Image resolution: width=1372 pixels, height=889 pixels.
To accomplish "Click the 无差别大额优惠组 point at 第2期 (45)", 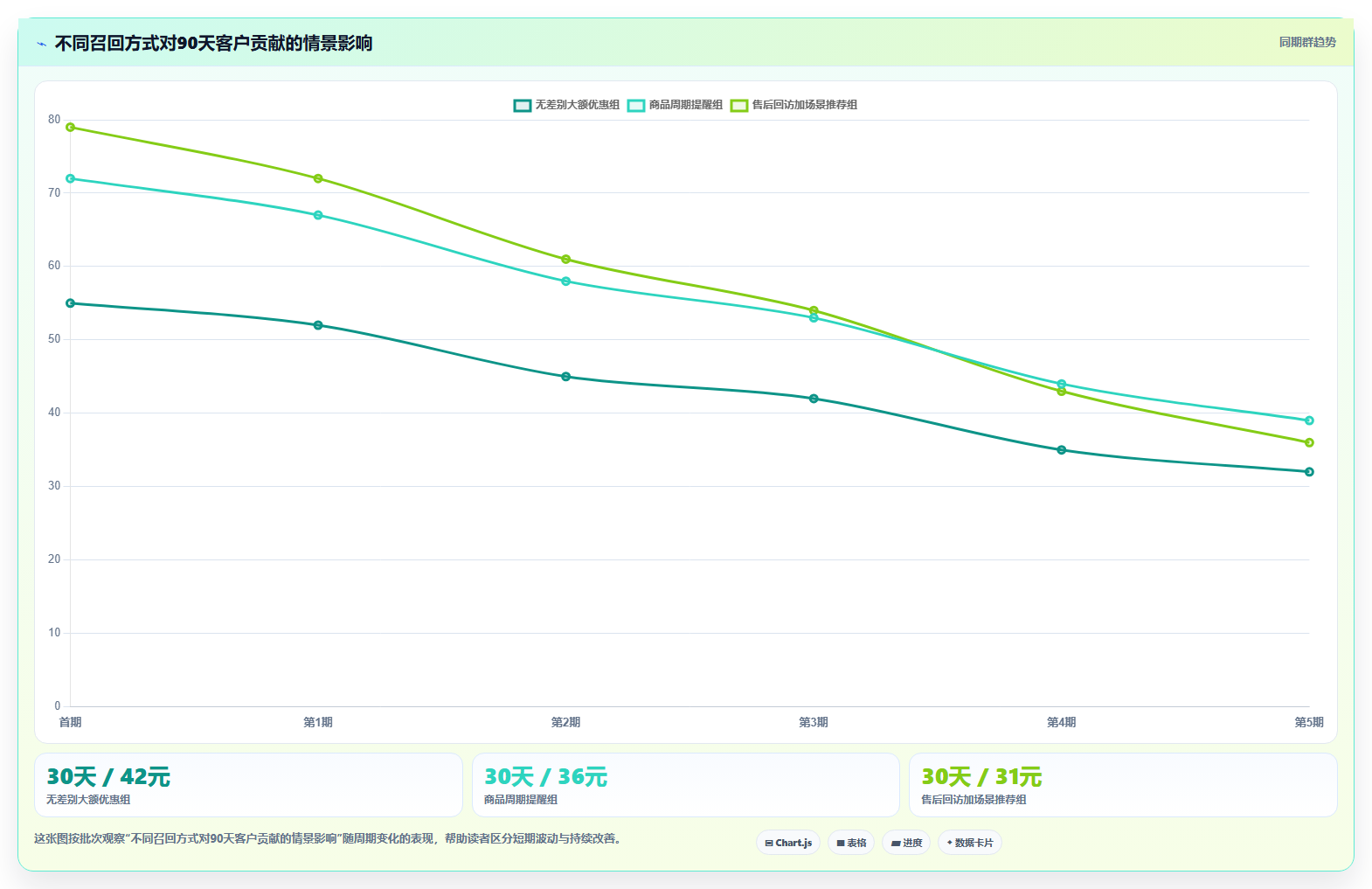I will (565, 377).
